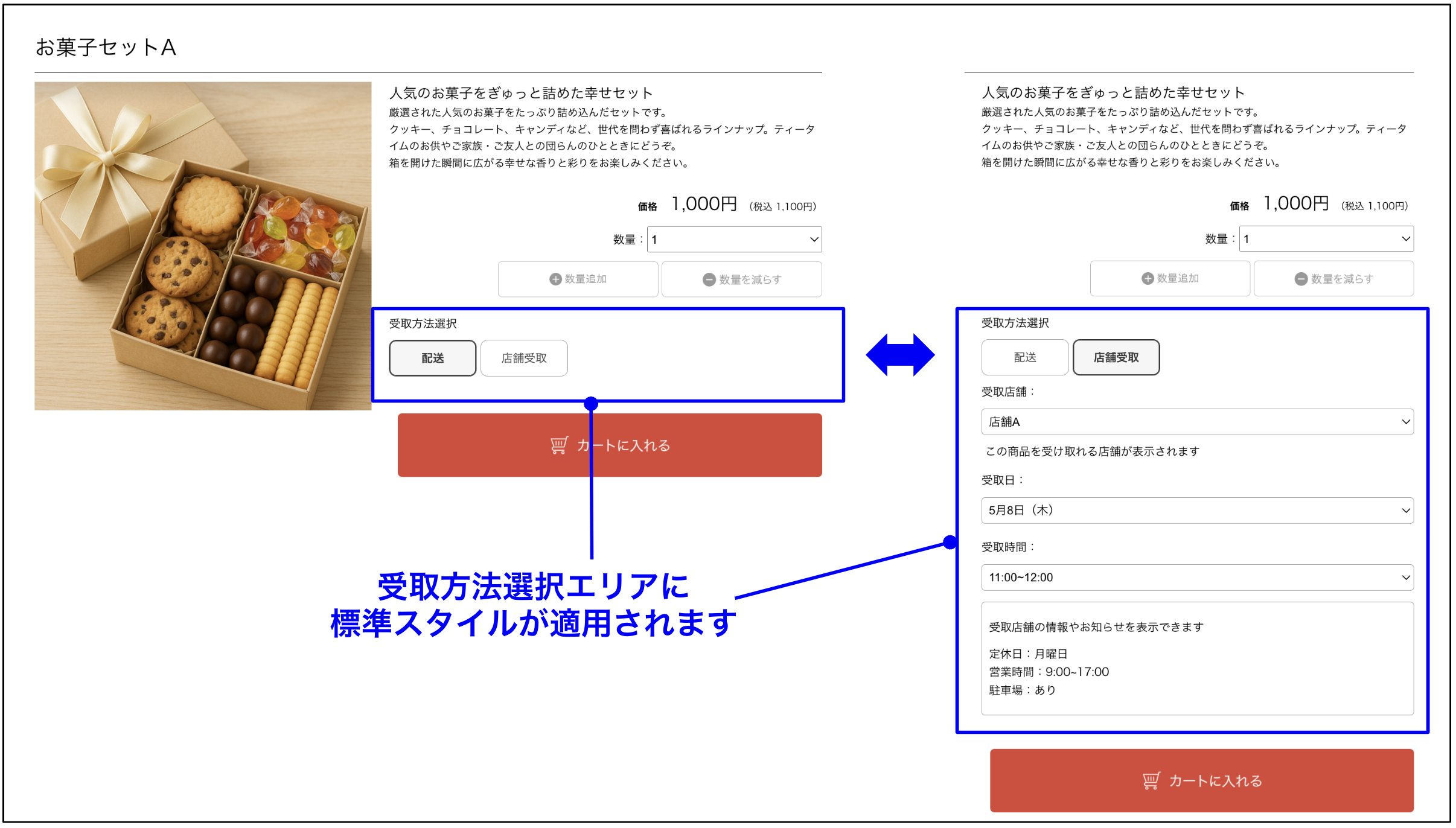Click the plus icon in right 数量追加 button
The width and height of the screenshot is (1456, 828).
click(x=1148, y=278)
